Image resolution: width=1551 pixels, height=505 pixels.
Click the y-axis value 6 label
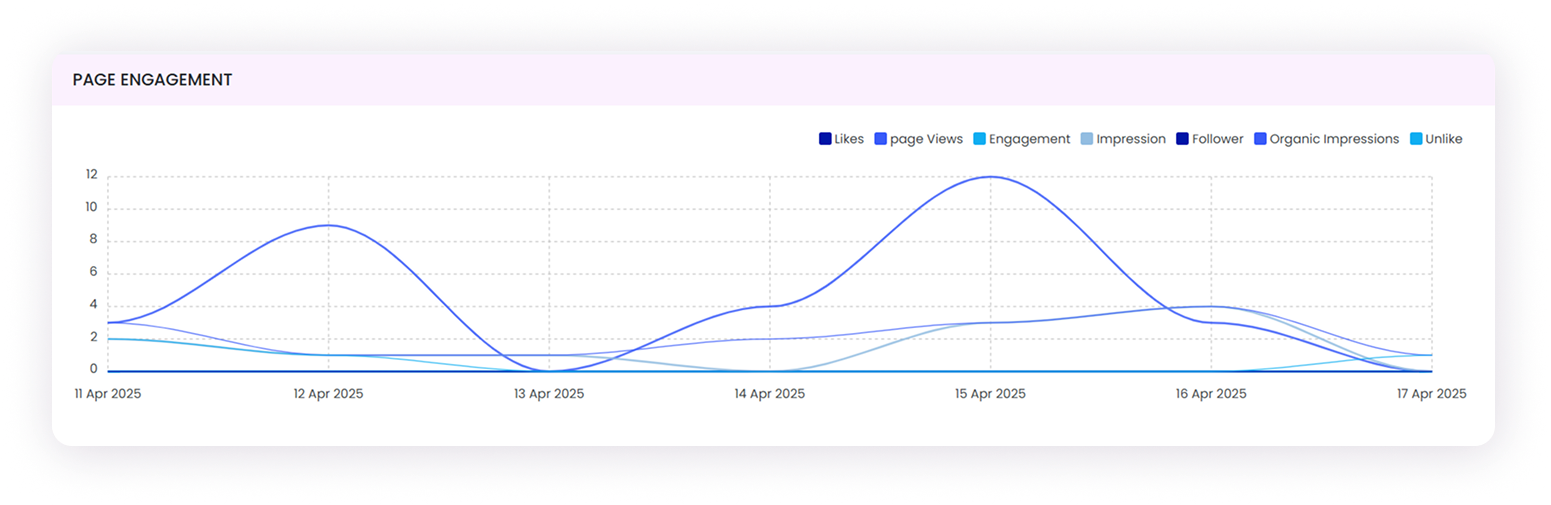pos(93,273)
